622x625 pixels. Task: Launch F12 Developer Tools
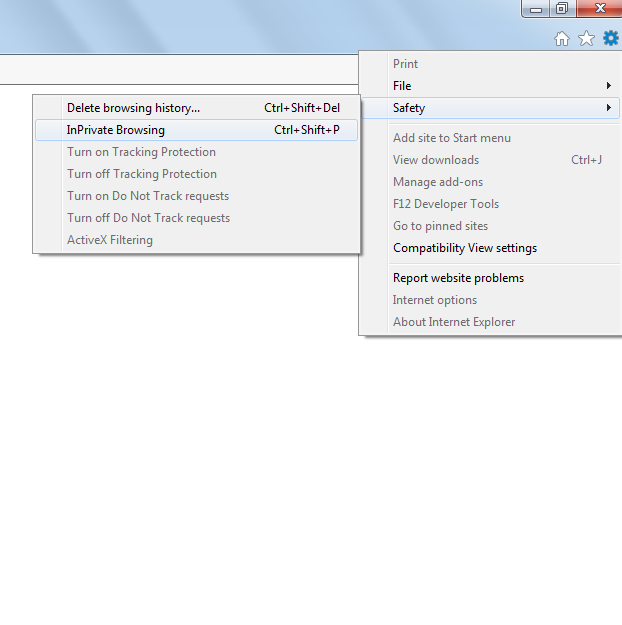click(446, 204)
